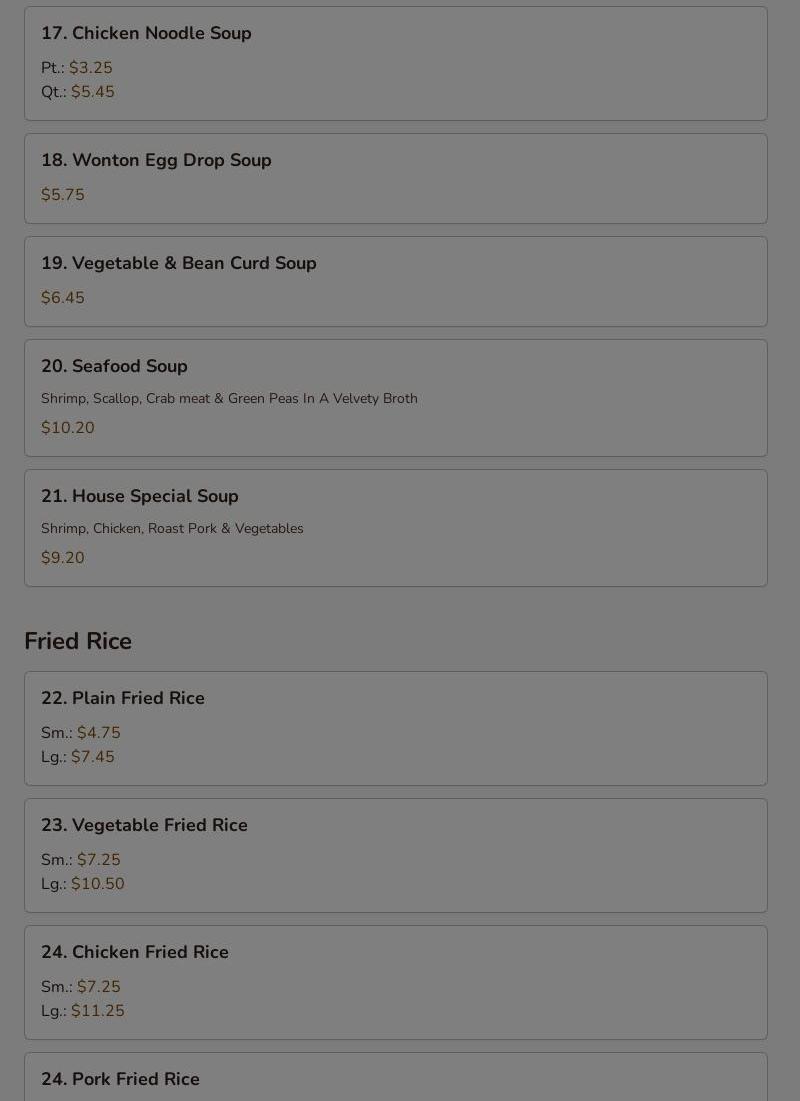This screenshot has height=1101, width=800.
Task: Choose the Pt. price for Chicken Noodle Soup
Action: tap(77, 67)
